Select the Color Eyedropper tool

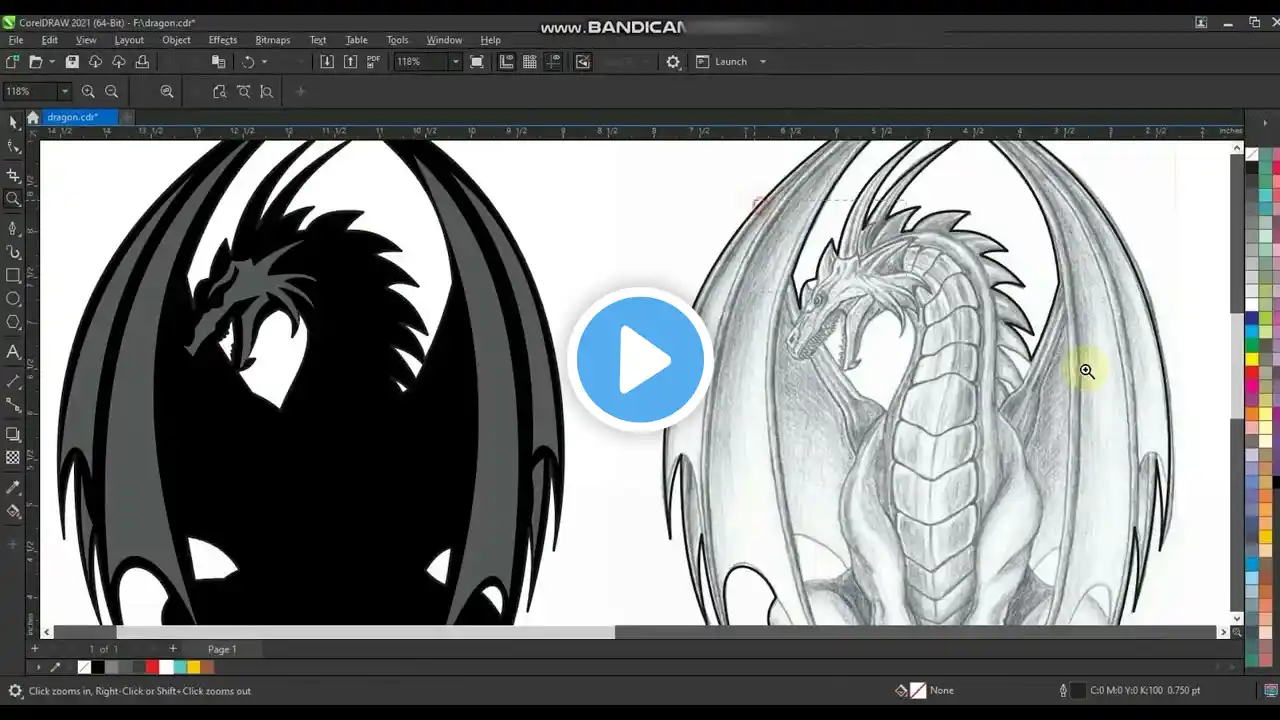click(13, 487)
